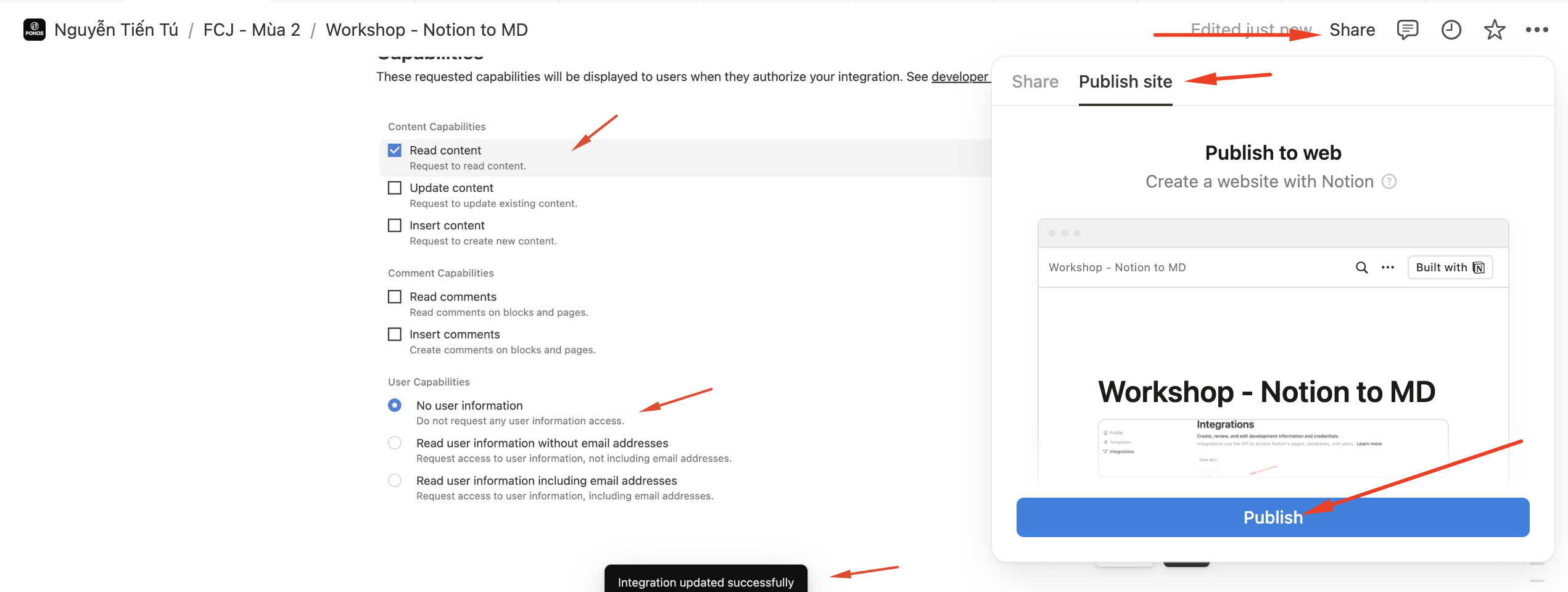This screenshot has width=1568, height=592.
Task: Star this page as favorite
Action: point(1494,30)
